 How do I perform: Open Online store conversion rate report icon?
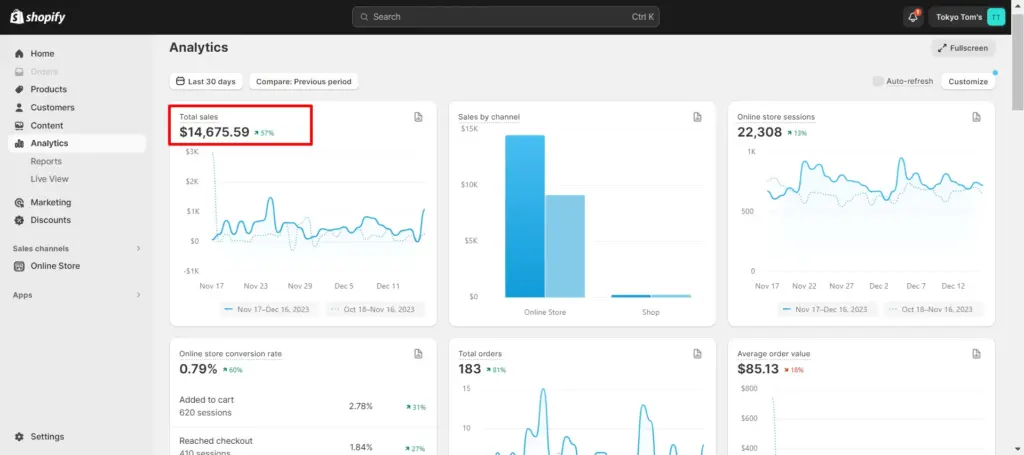(418, 354)
